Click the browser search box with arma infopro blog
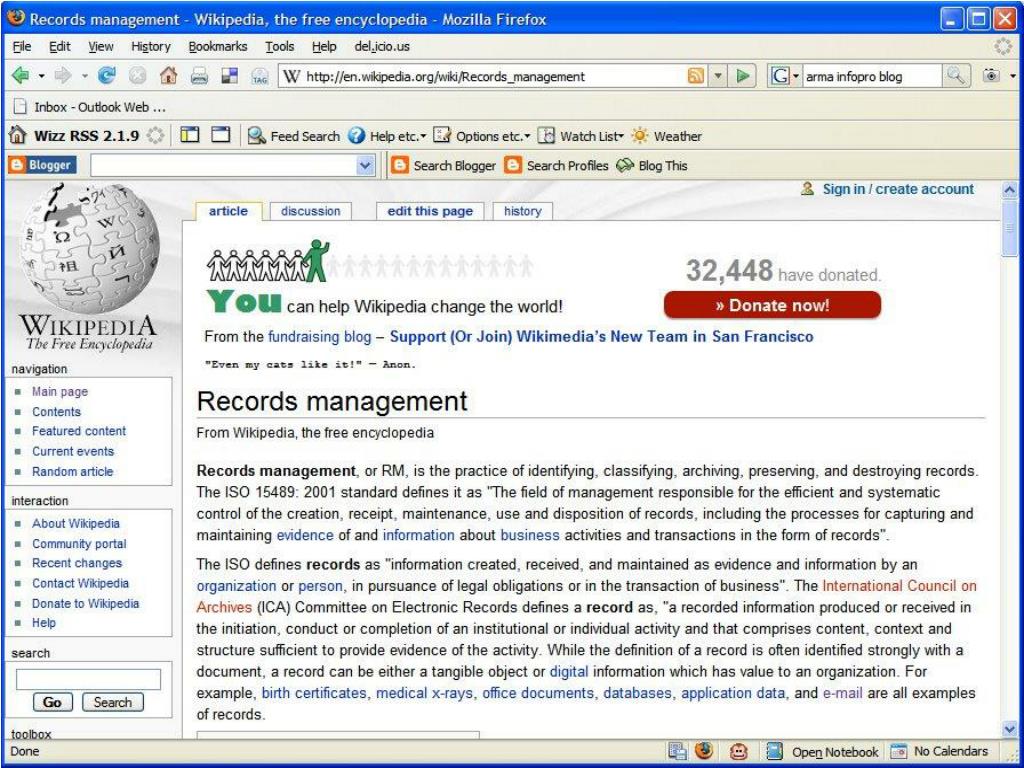Screen dimensions: 1024x768 click(x=871, y=76)
